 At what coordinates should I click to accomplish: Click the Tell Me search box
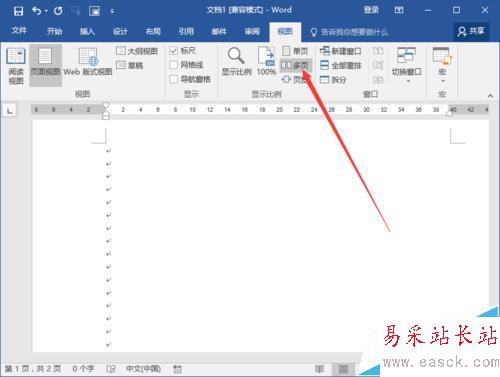coord(349,32)
